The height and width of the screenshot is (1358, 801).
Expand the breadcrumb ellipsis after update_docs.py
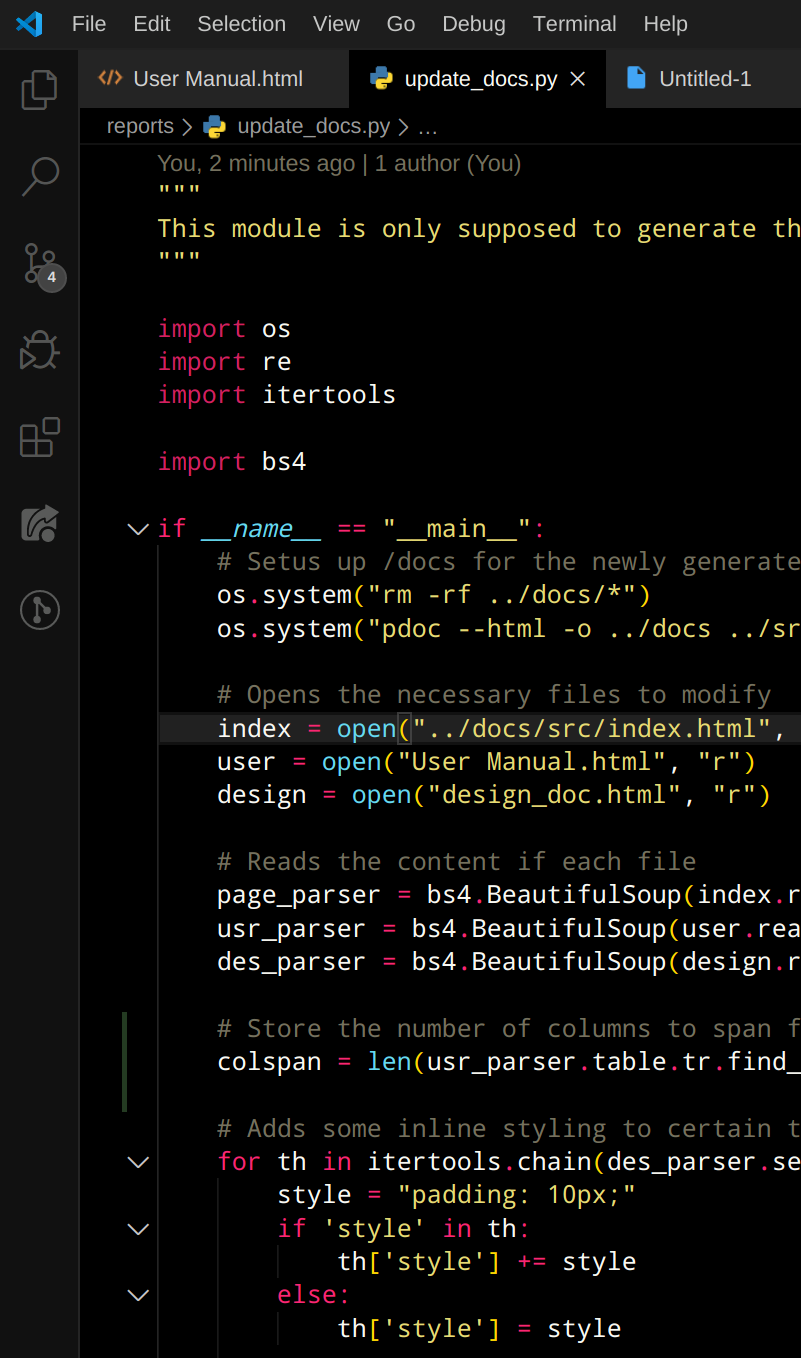(x=427, y=127)
